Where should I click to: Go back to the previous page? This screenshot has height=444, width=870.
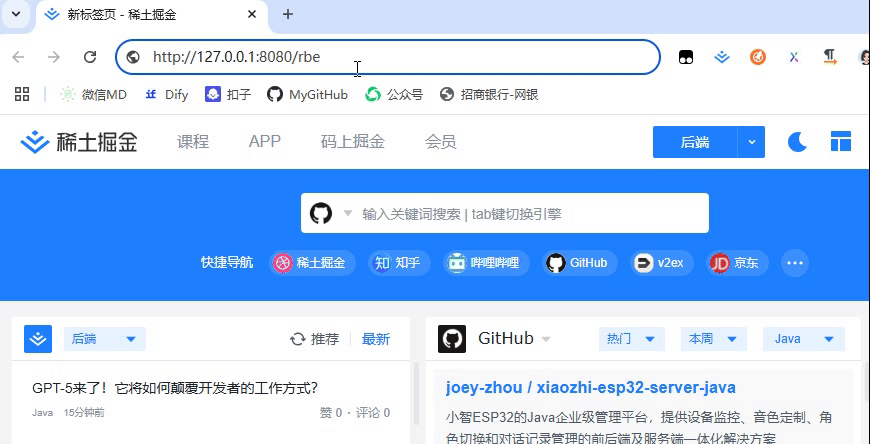19,57
